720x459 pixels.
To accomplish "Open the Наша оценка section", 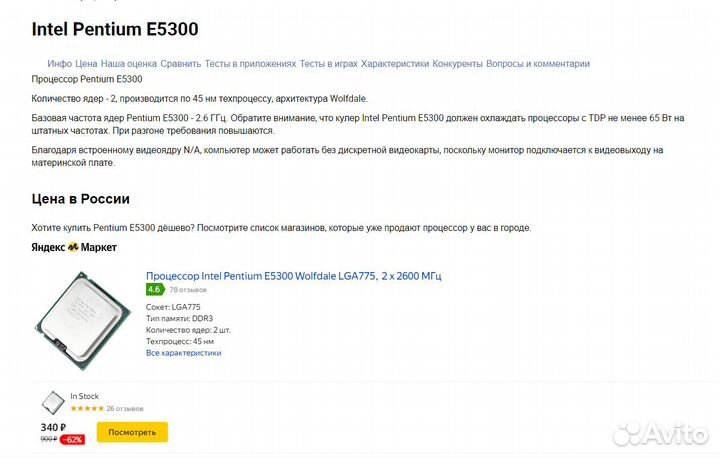I will click(x=128, y=64).
